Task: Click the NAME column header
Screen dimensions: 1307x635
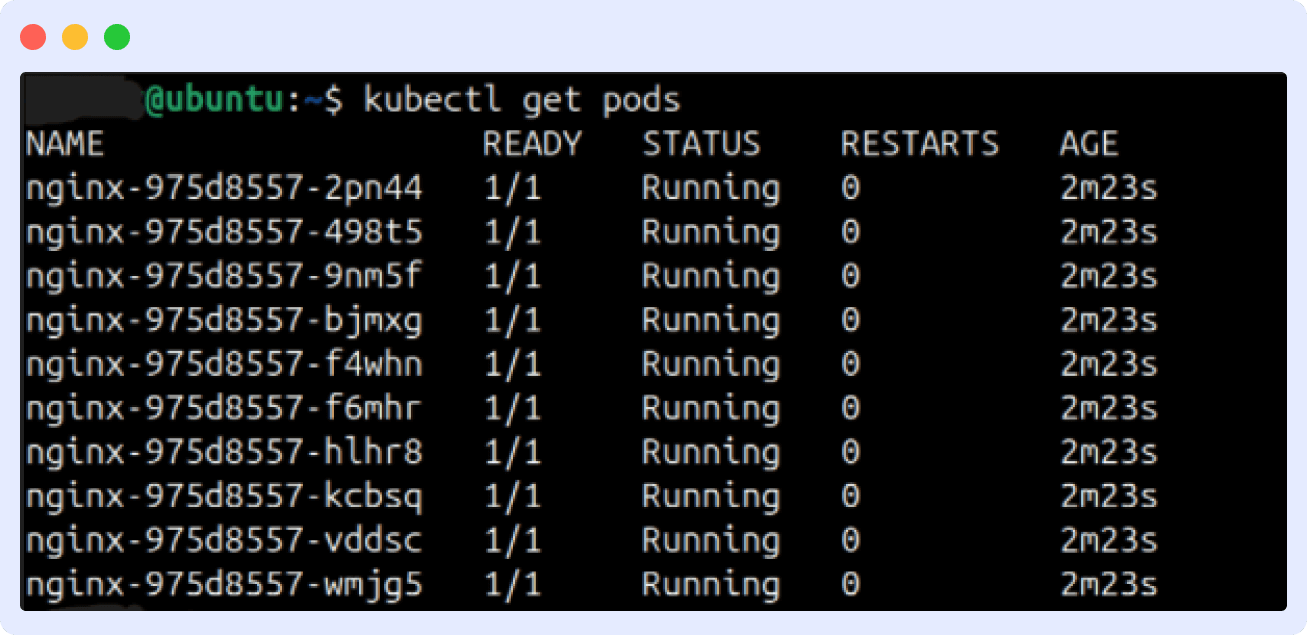Action: pos(63,144)
